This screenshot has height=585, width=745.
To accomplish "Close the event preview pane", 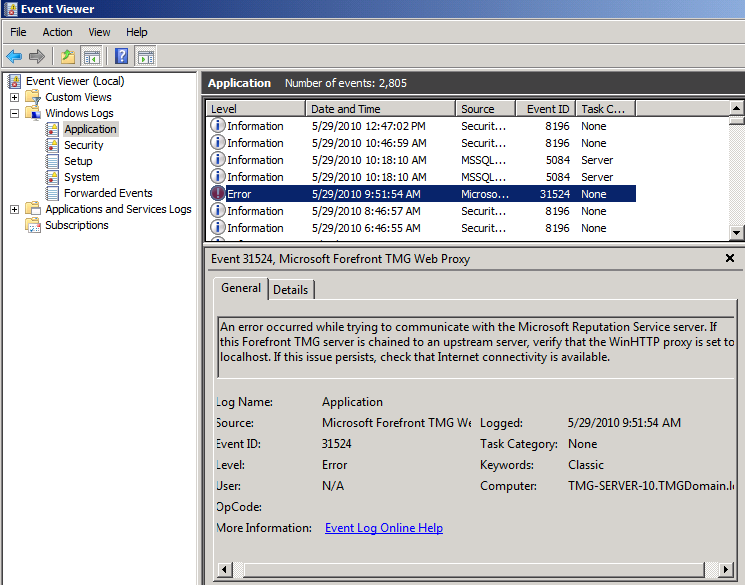I will (730, 258).
